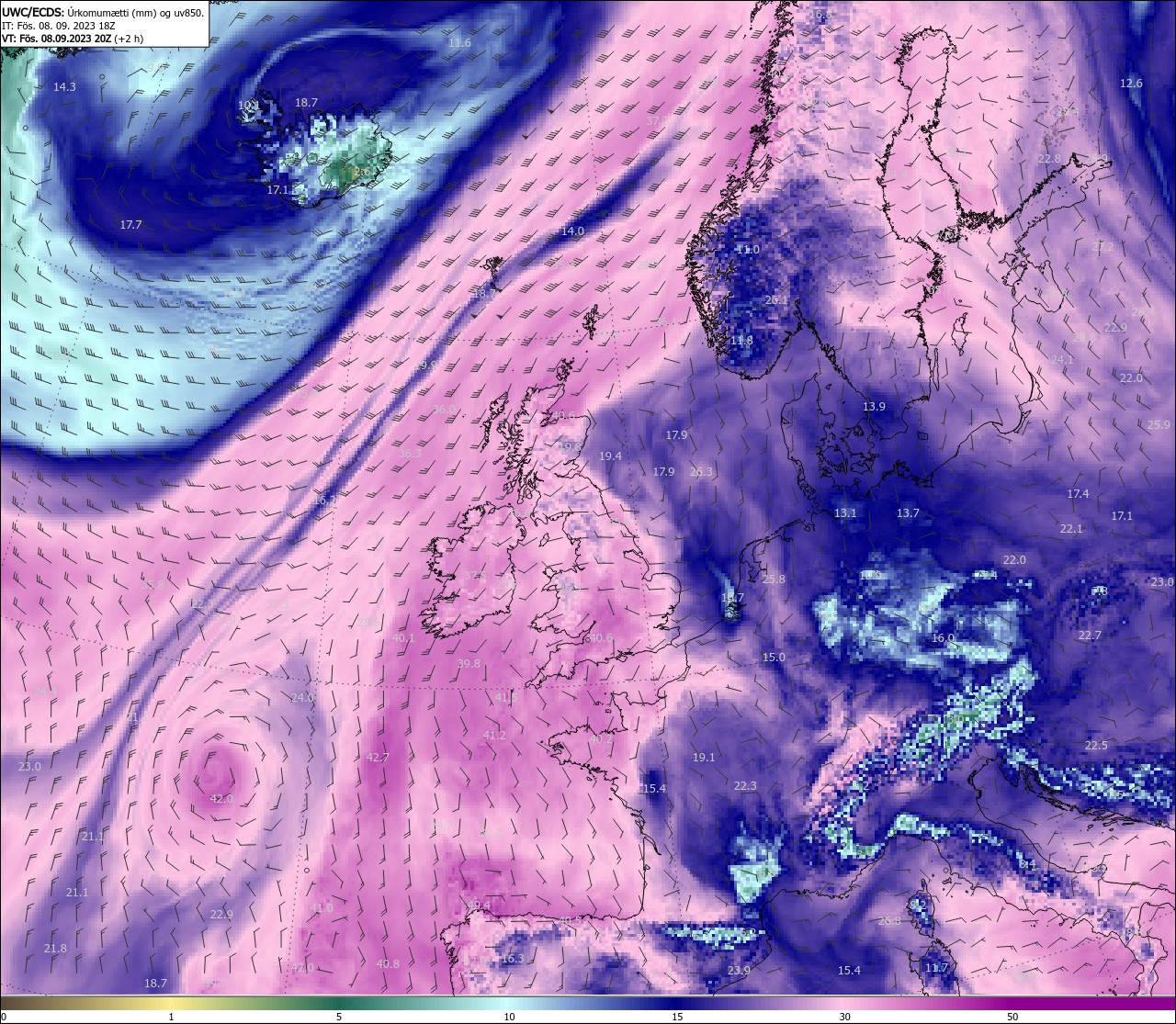Click the map value 25.8
Image resolution: width=1176 pixels, height=1024 pixels.
tap(774, 580)
